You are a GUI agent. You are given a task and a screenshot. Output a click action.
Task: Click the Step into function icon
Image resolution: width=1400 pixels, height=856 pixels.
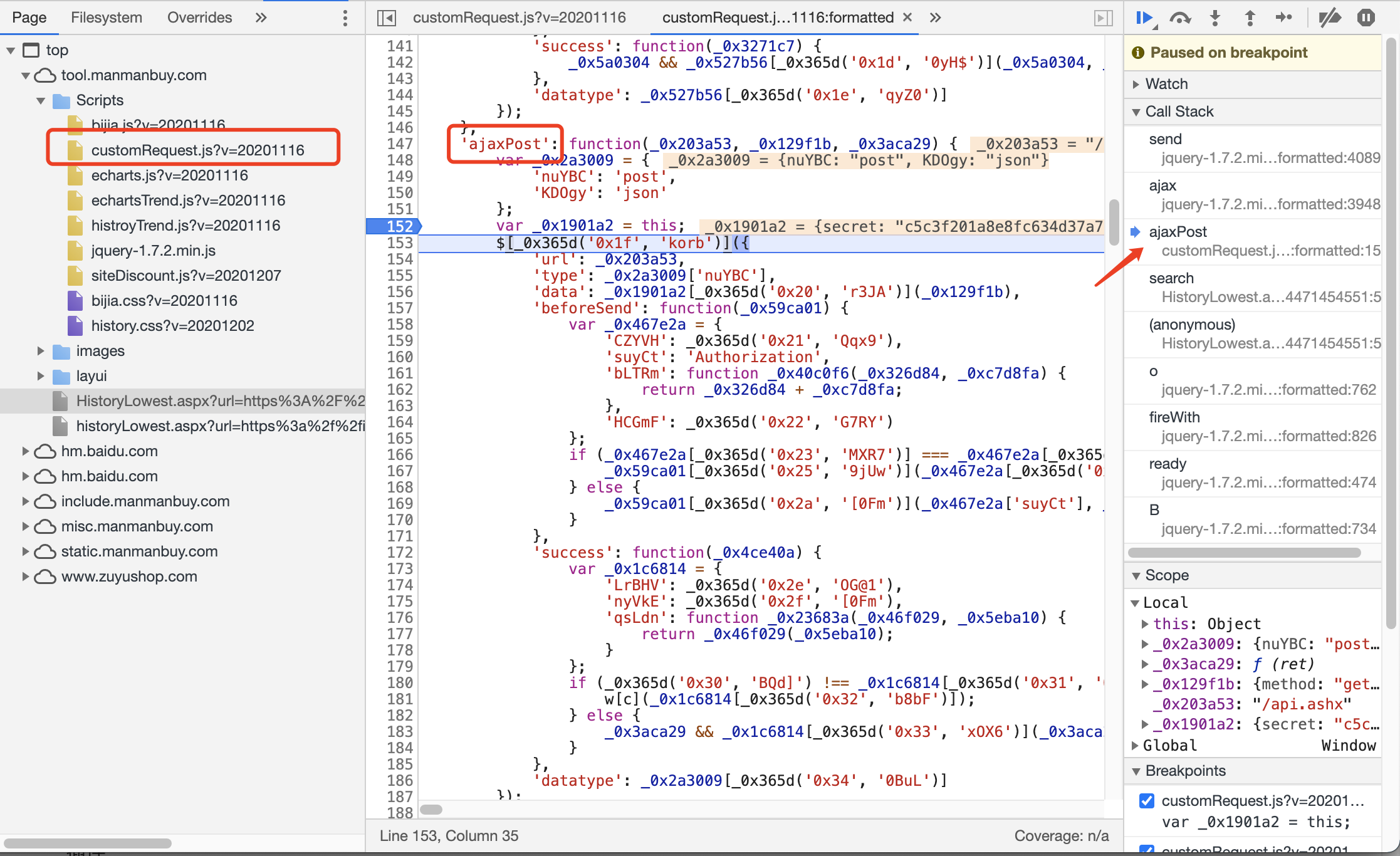pos(1215,18)
